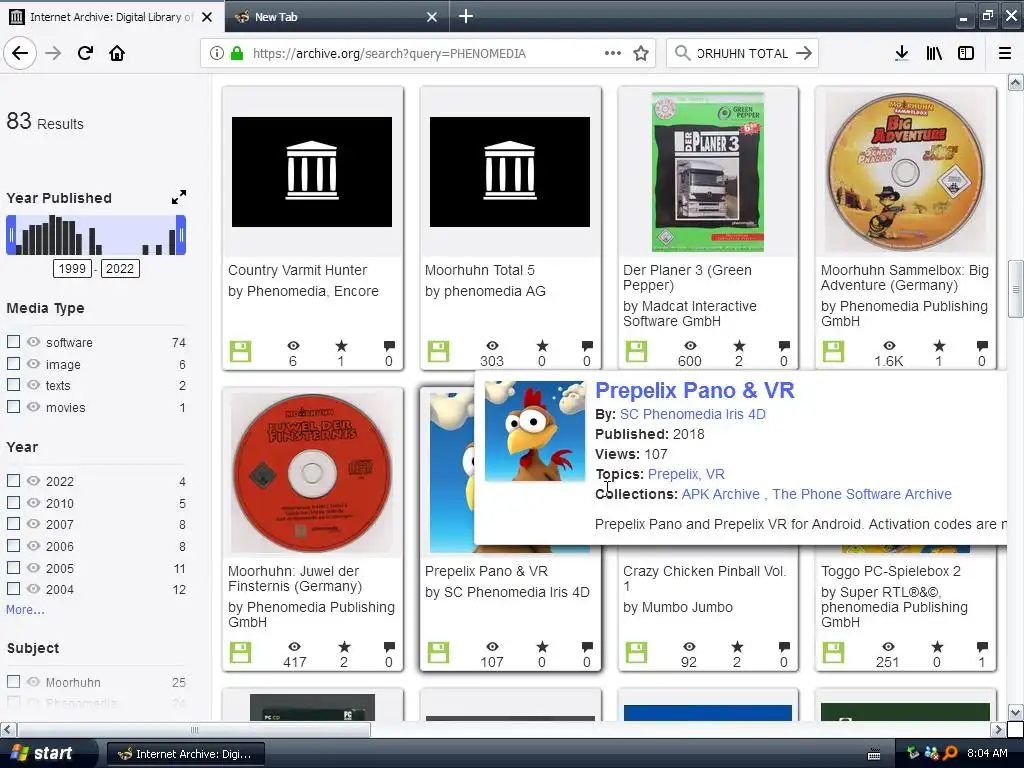Open the Prepelix topic link
The width and height of the screenshot is (1024, 768).
pyautogui.click(x=673, y=474)
